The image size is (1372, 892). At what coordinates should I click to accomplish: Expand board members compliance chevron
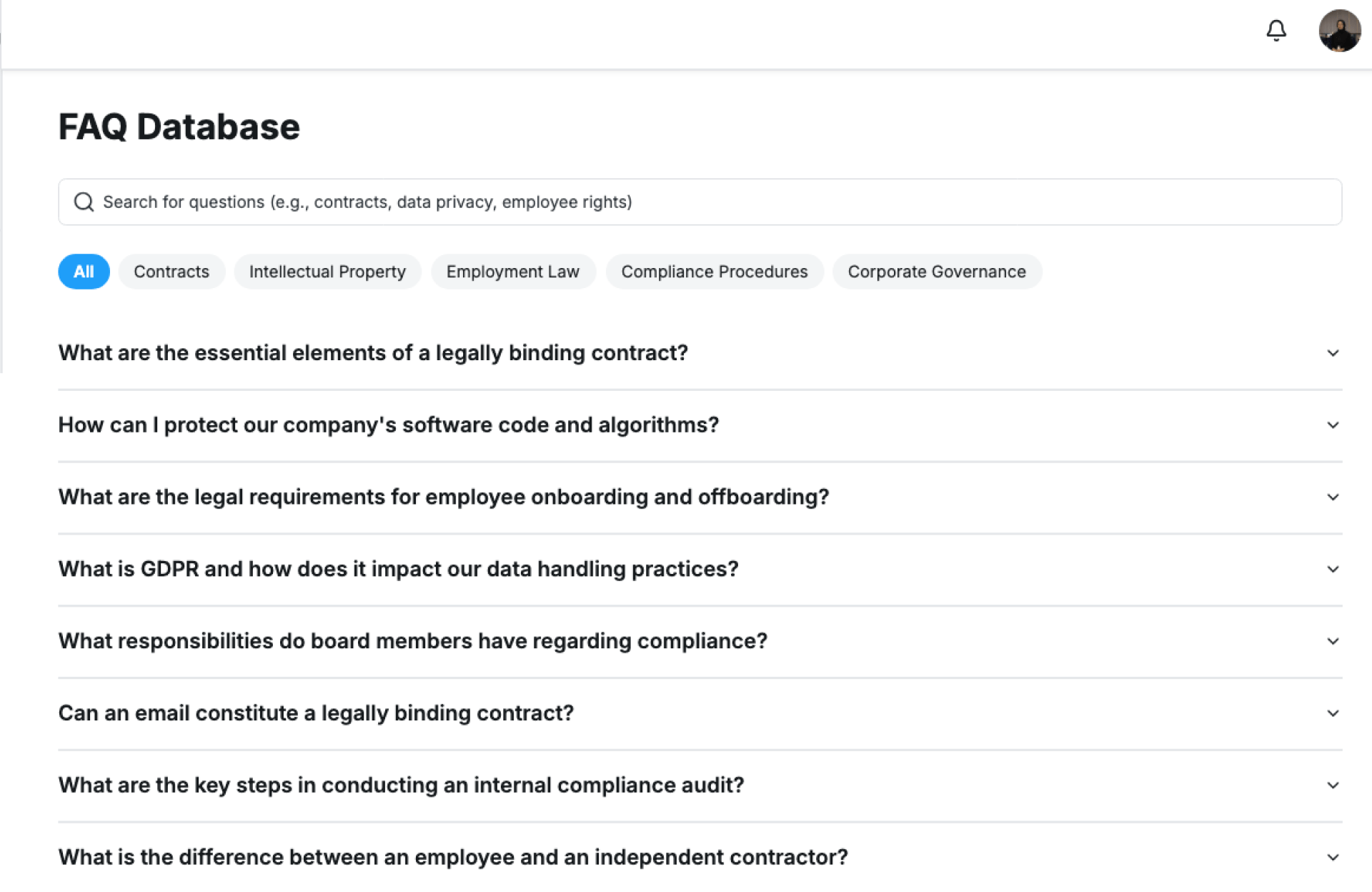pos(1333,642)
